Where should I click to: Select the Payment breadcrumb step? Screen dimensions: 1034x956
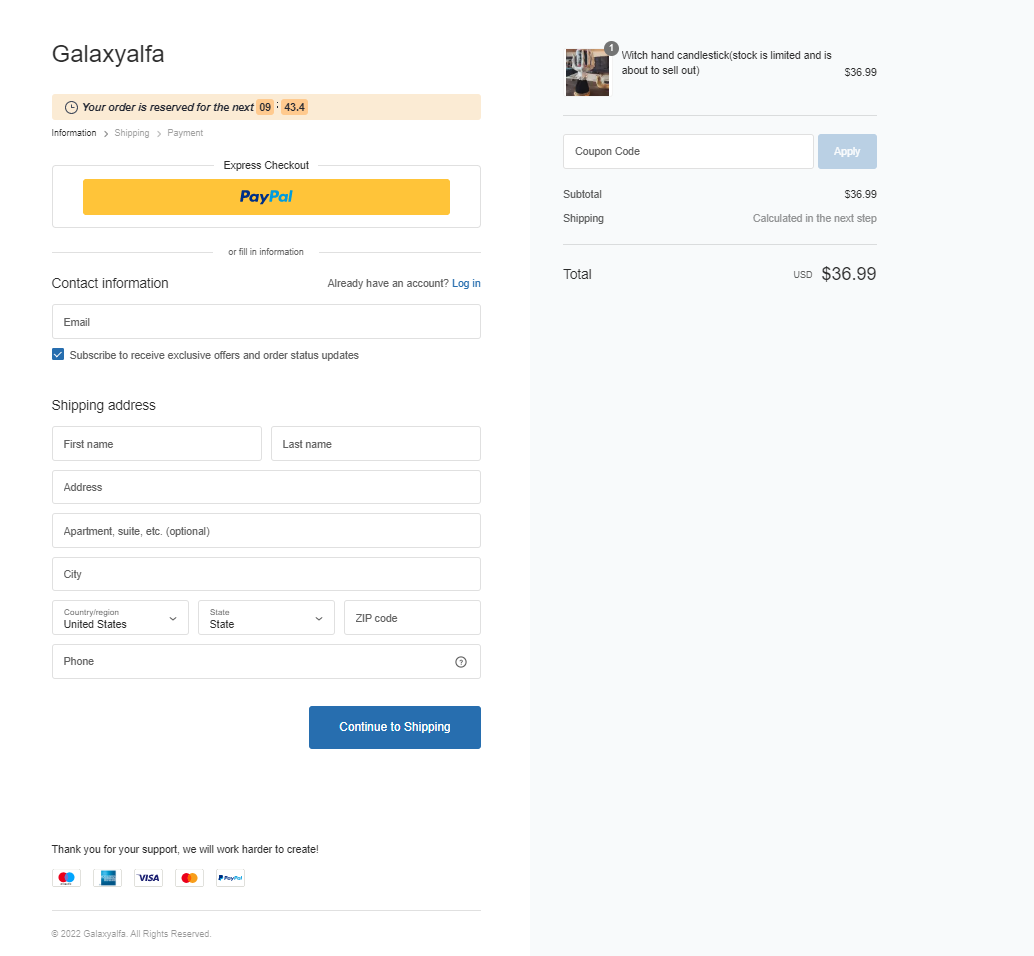coord(185,133)
